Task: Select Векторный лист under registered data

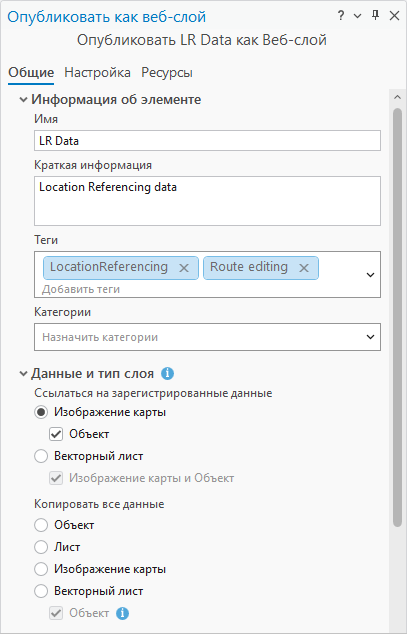Action: [x=41, y=456]
